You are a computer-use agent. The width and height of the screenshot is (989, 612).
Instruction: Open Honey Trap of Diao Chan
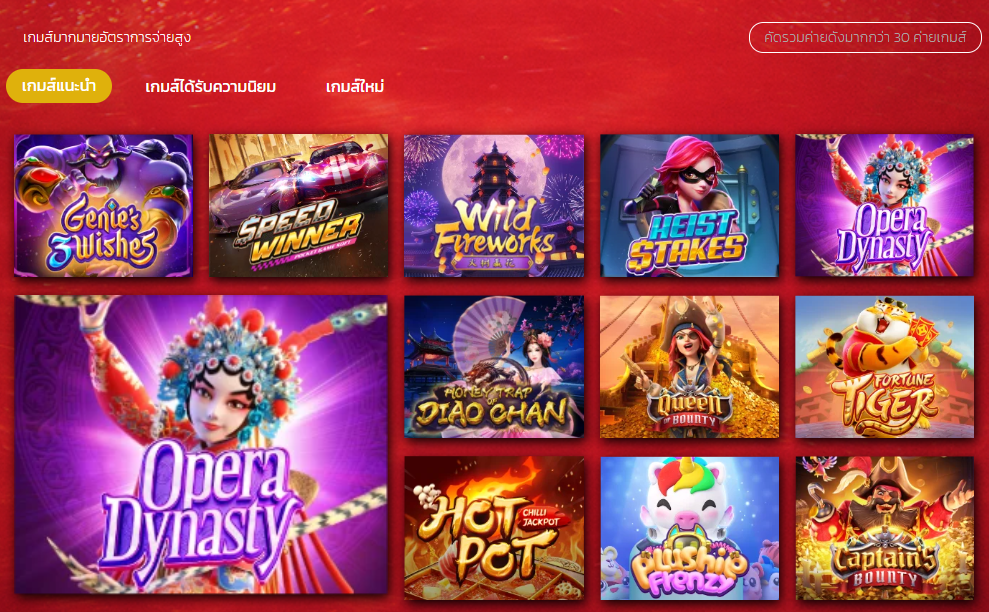[x=494, y=367]
